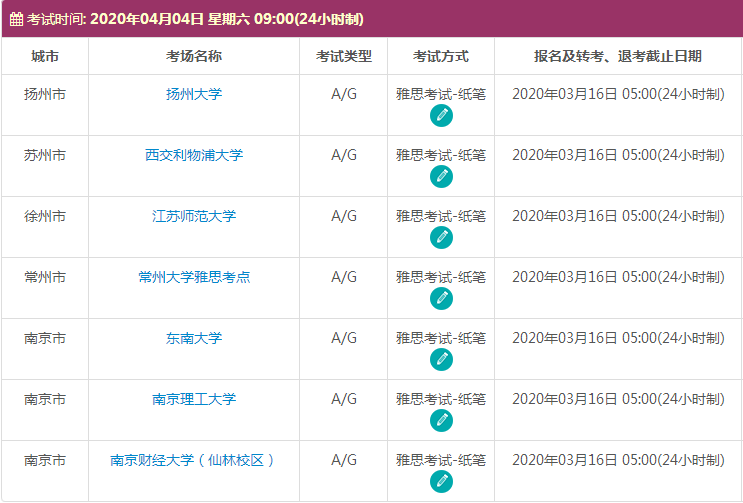The image size is (743, 503).
Task: Click the pencil icon in the 南京财经大学 row
Action: coord(441,482)
